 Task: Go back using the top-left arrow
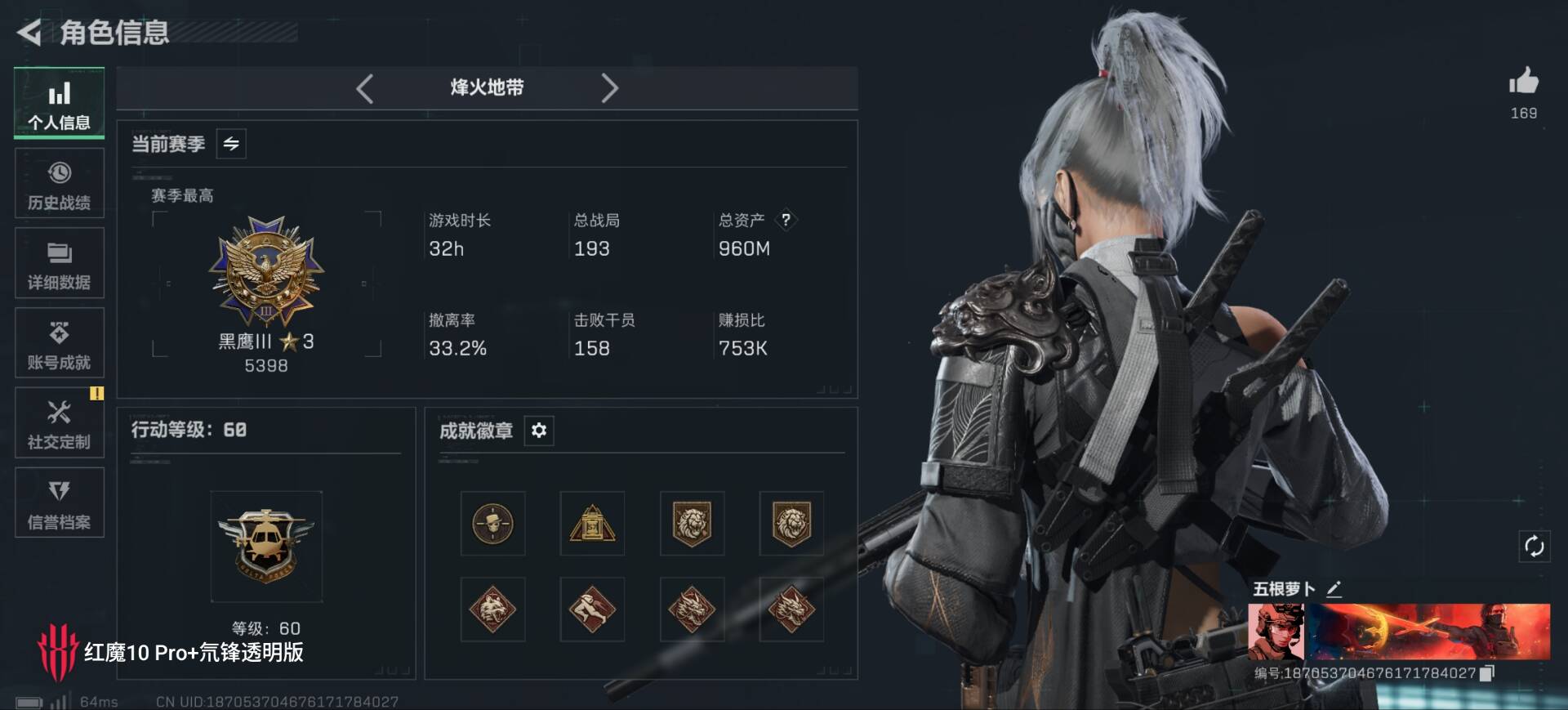pos(29,33)
